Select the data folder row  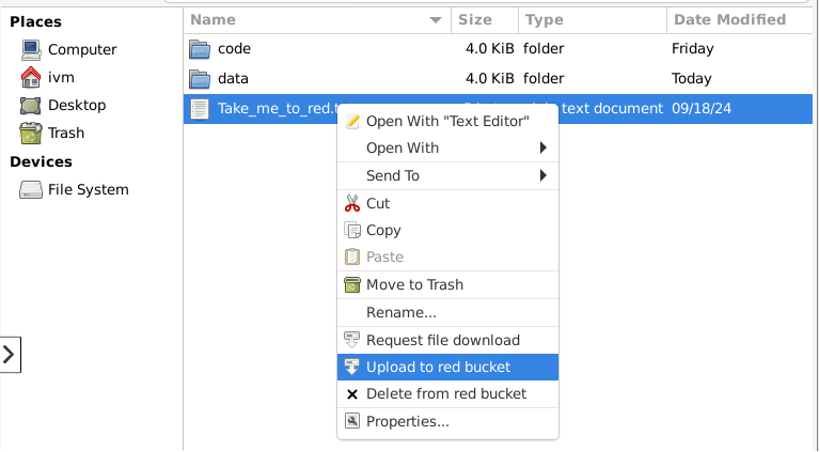point(233,78)
